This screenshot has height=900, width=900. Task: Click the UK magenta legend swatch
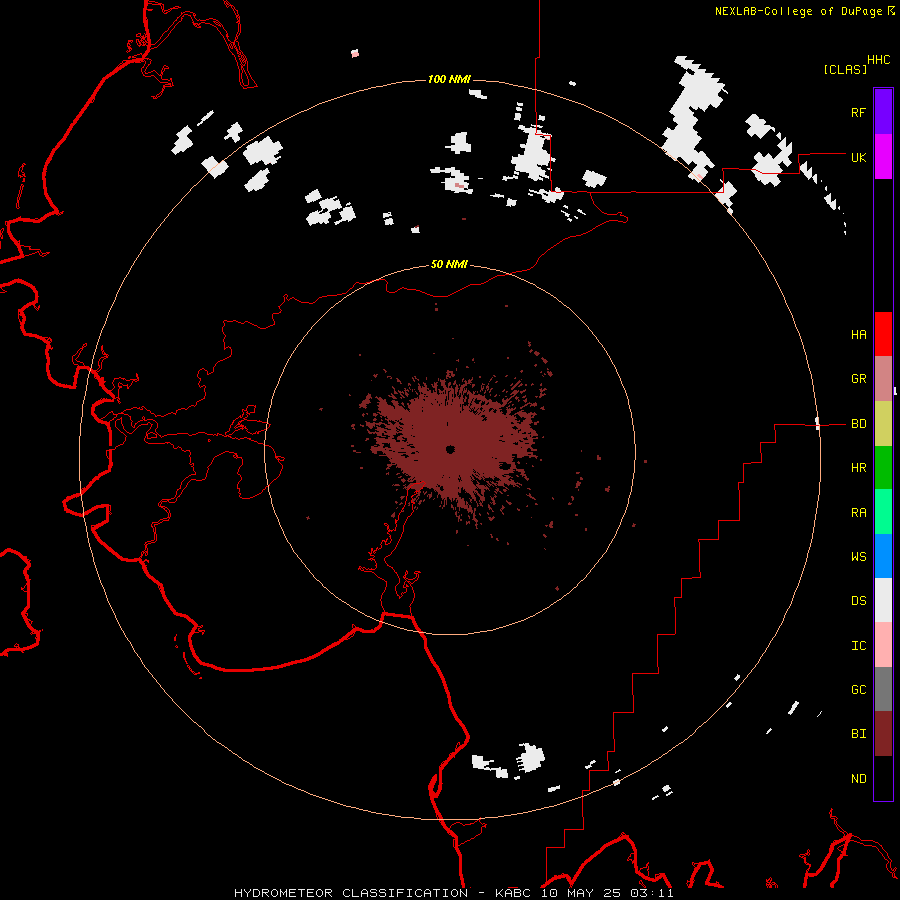(883, 157)
